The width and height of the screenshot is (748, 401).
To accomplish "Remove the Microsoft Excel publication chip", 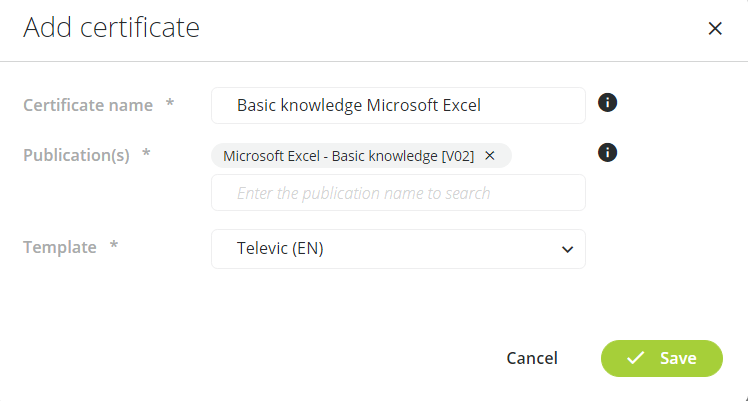I will (x=489, y=156).
